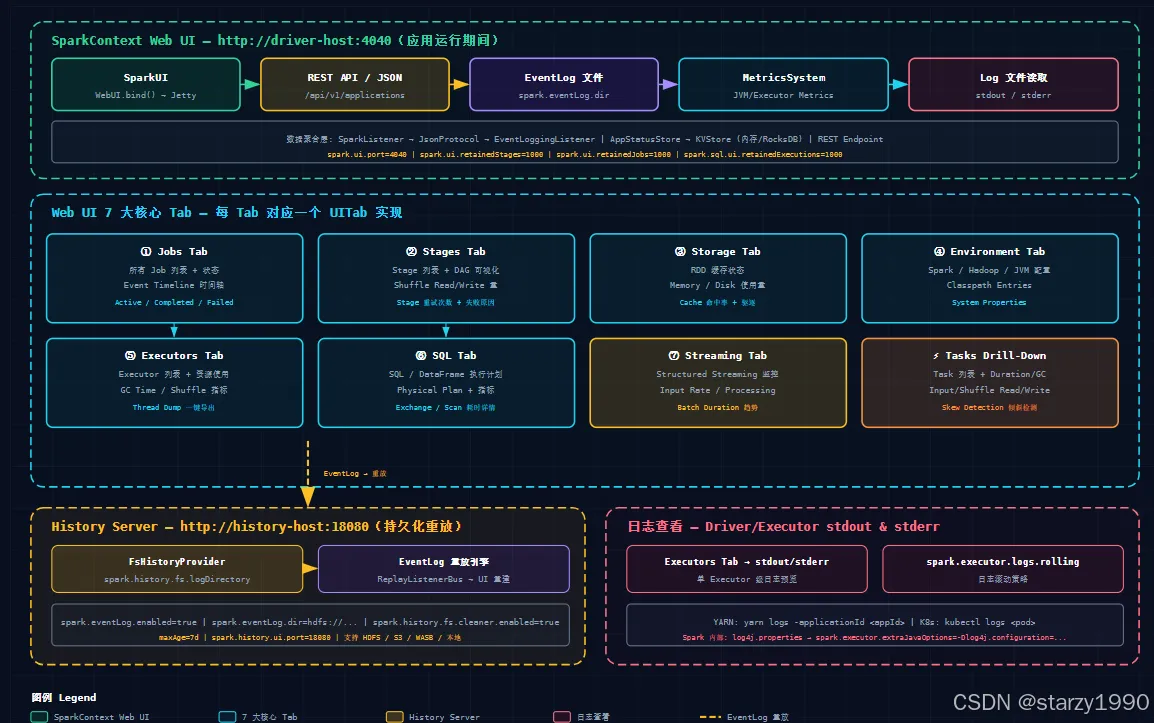
Task: Select the Environment Tab card
Action: 990,278
